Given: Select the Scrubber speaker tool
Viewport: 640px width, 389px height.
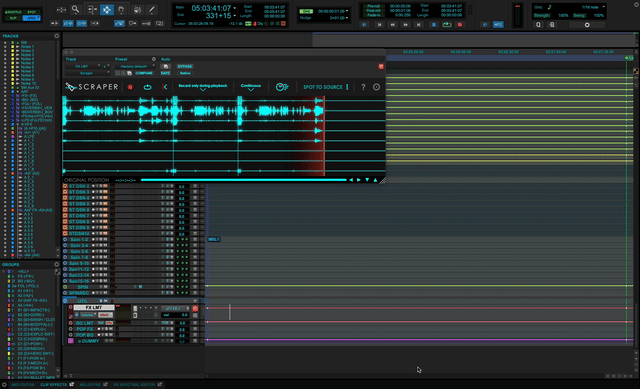Looking at the screenshot, I should pos(137,9).
